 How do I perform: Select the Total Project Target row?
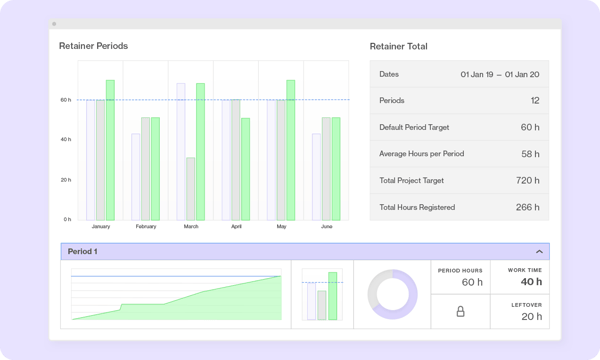(459, 181)
